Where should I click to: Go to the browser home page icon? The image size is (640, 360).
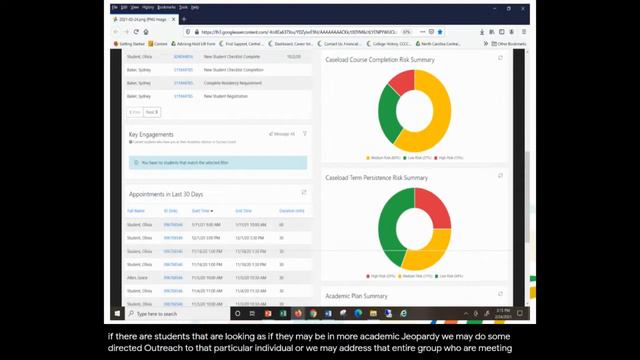[146, 32]
